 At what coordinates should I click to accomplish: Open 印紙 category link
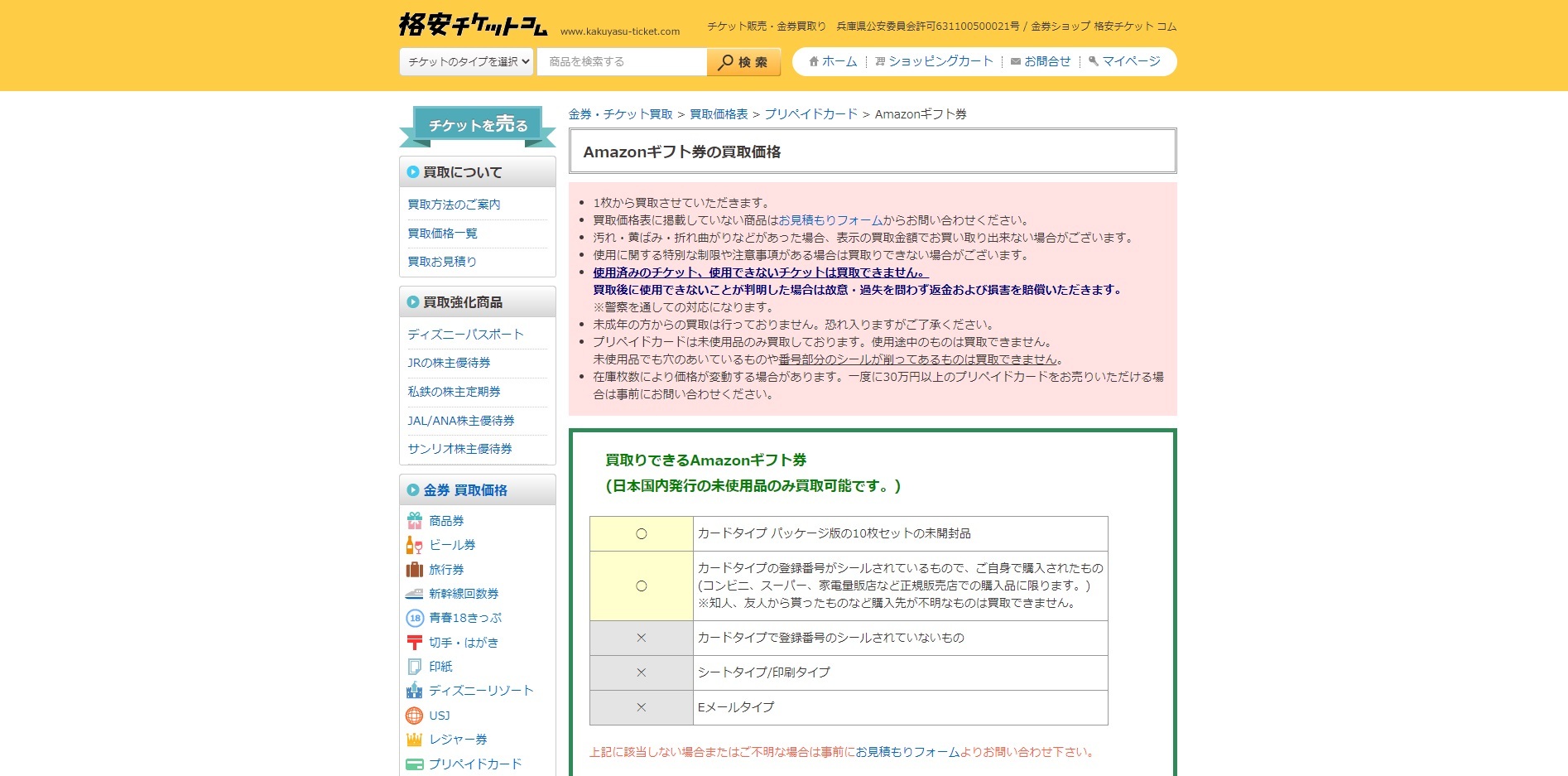(x=440, y=667)
